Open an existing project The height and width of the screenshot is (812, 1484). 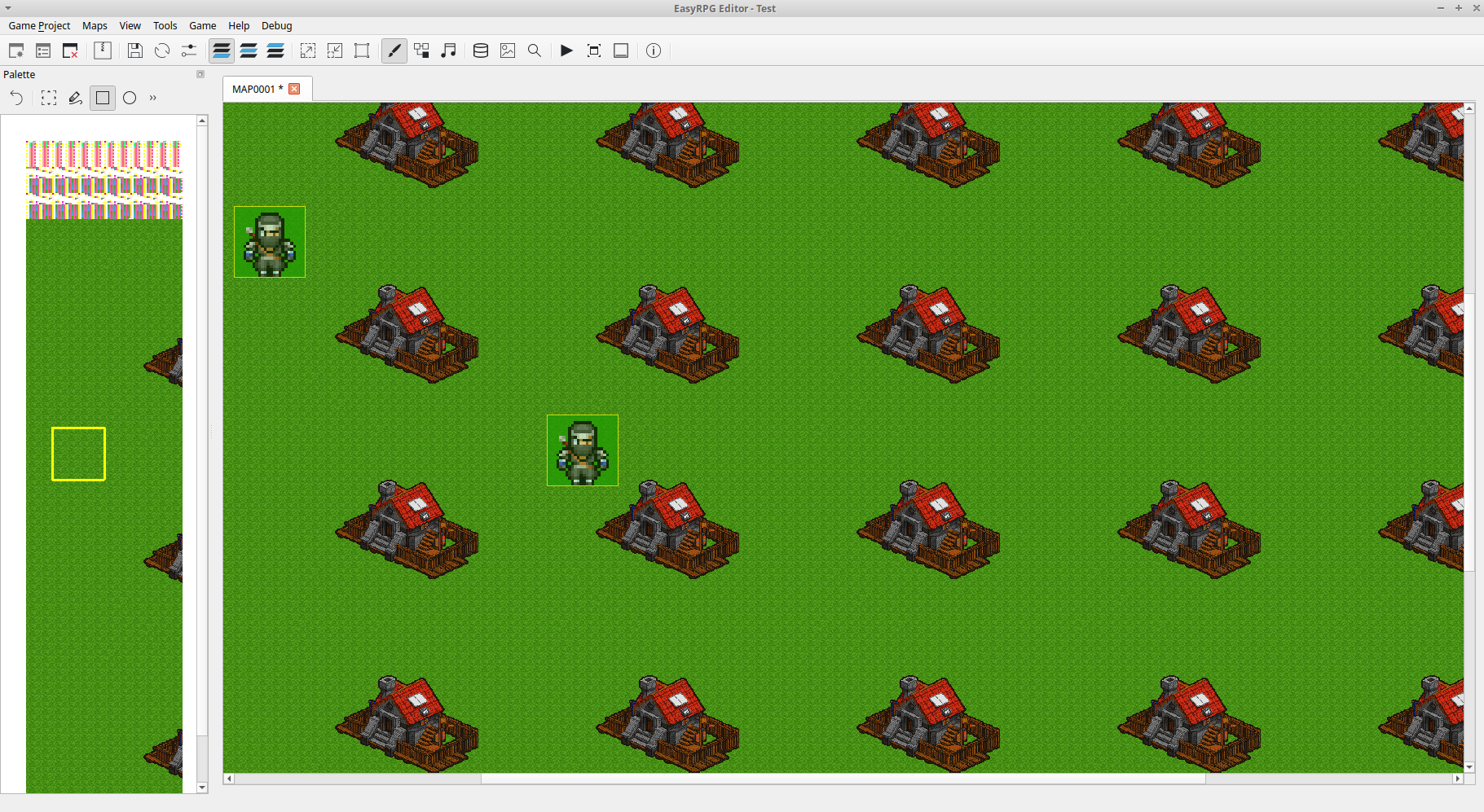pyautogui.click(x=43, y=50)
